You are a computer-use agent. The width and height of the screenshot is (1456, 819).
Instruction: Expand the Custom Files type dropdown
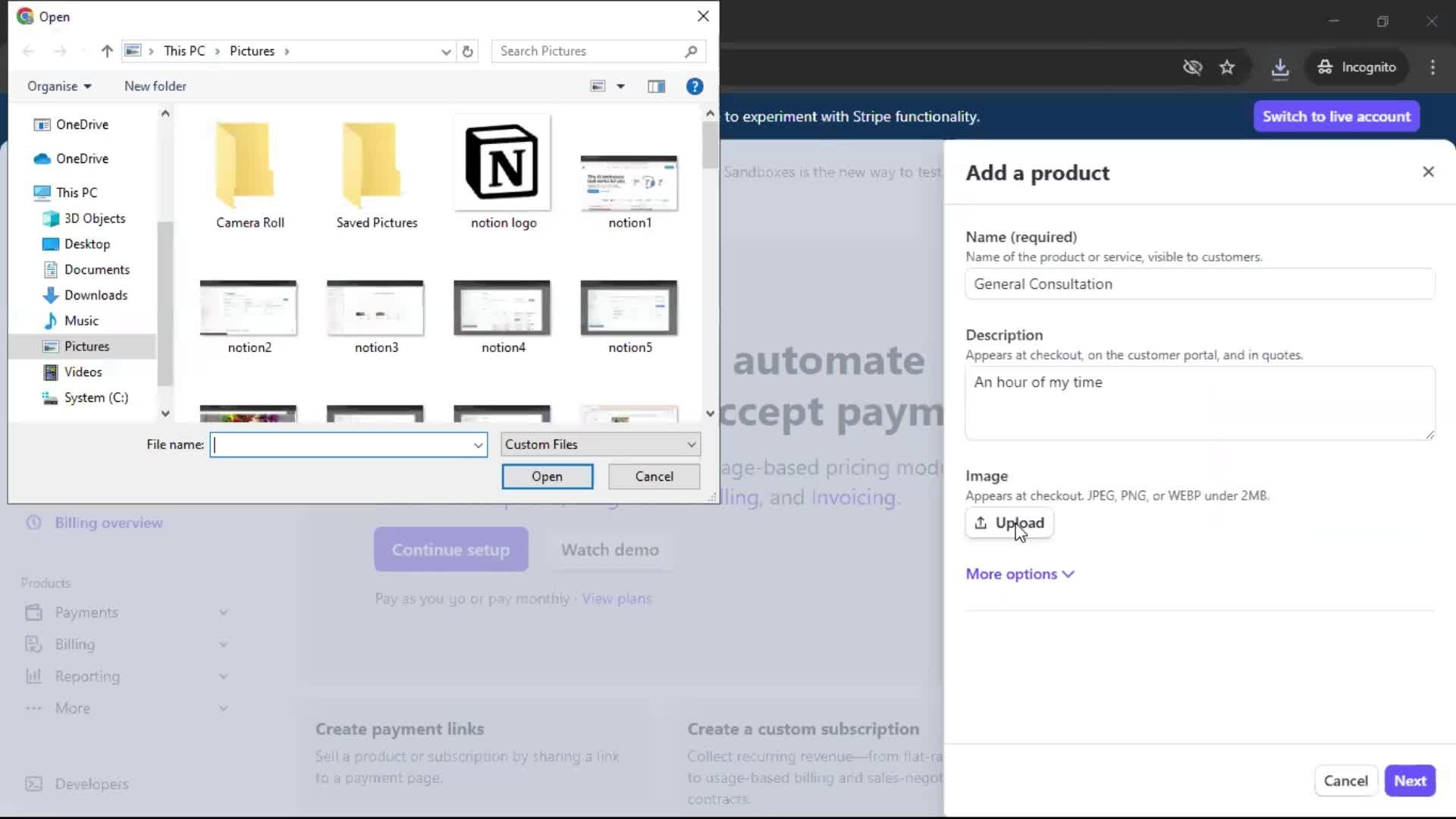[600, 444]
